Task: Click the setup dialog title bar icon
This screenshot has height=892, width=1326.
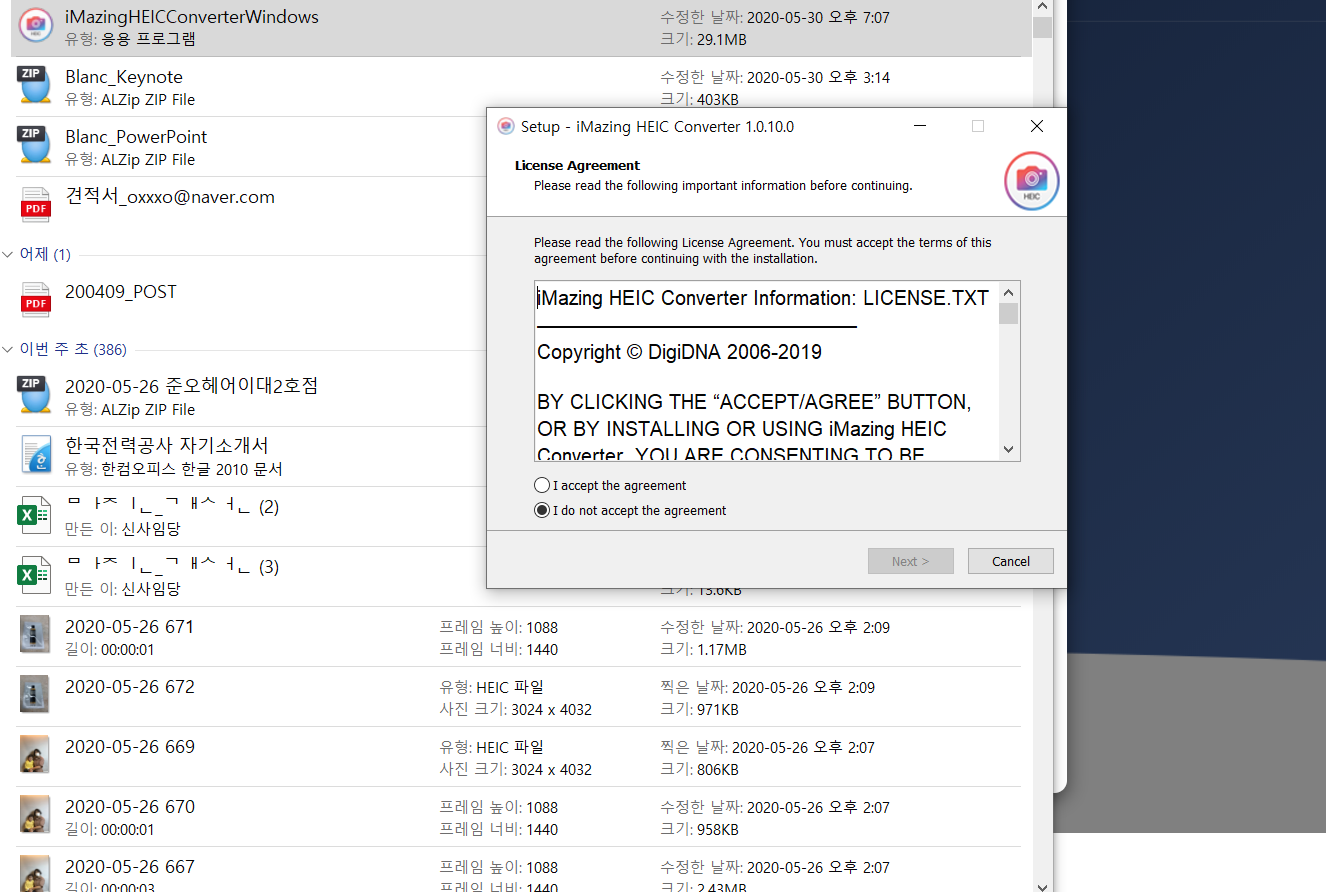Action: coord(505,126)
